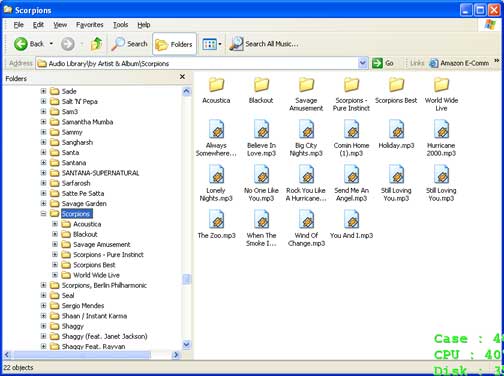
Task: Select Scorpions, Berlin Philharmonic tree folder
Action: click(x=98, y=285)
